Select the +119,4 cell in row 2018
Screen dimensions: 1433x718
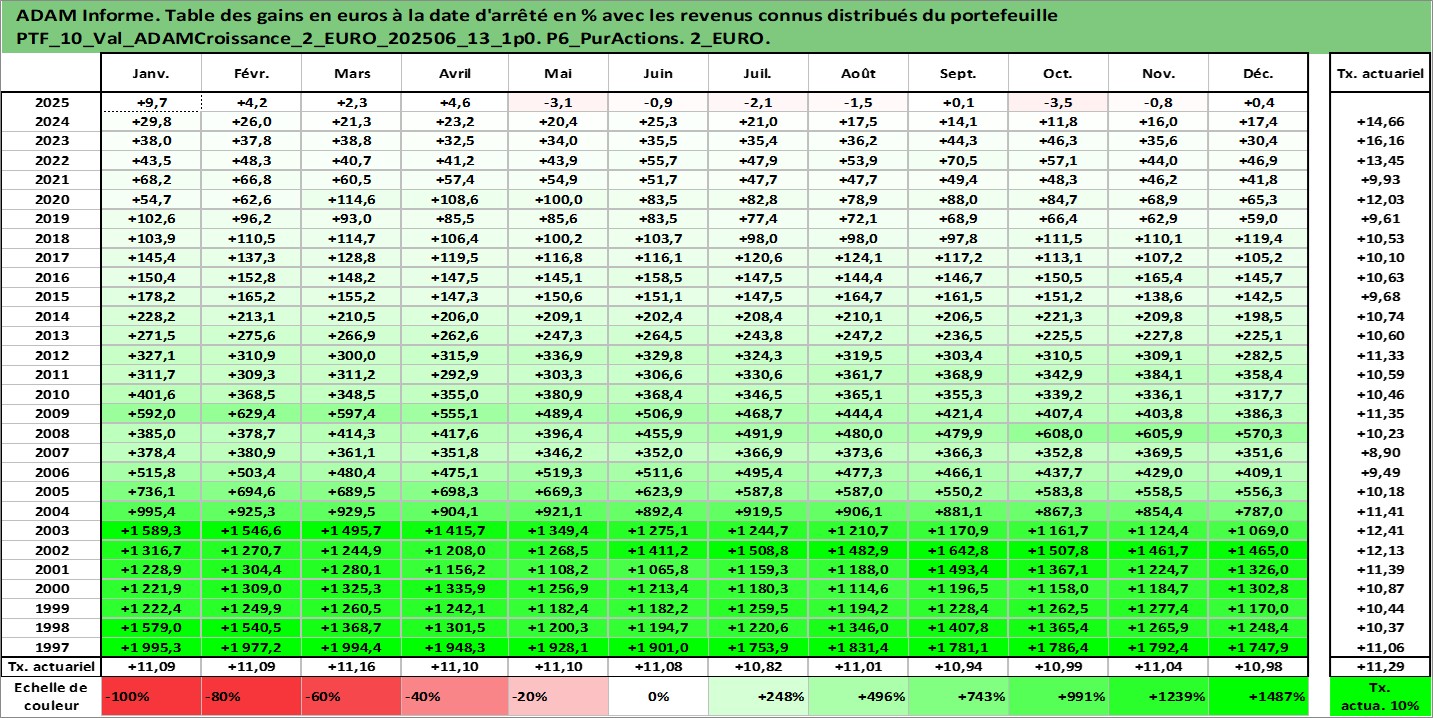pos(1258,238)
